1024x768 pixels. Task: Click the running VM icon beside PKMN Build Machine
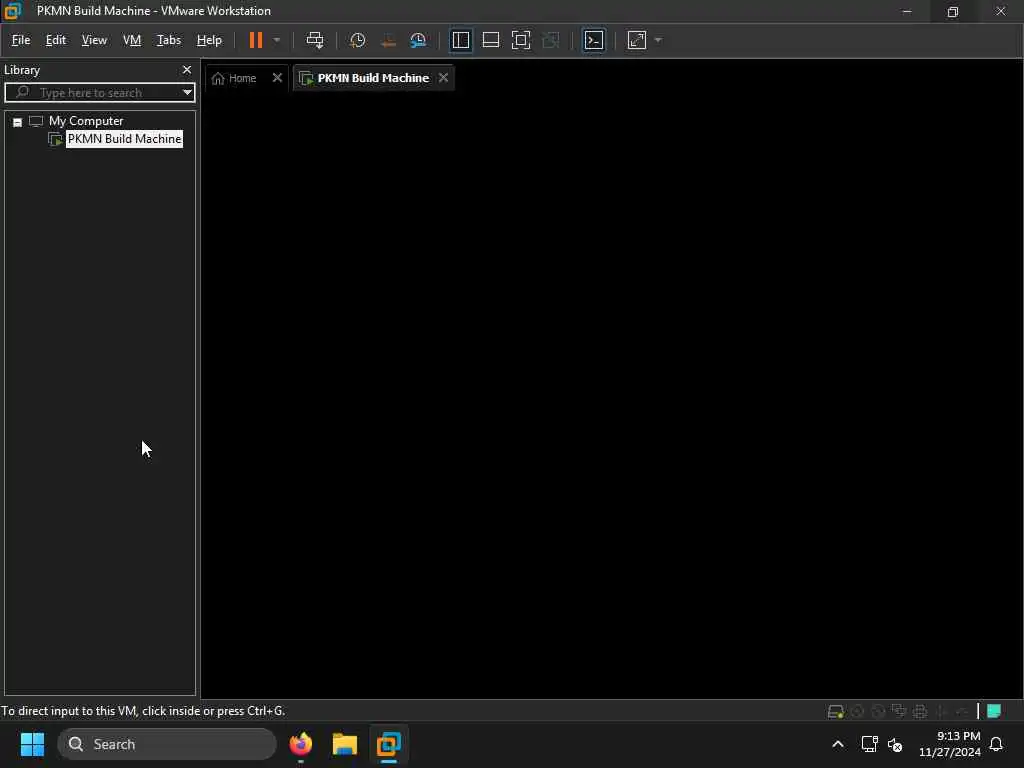coord(56,139)
